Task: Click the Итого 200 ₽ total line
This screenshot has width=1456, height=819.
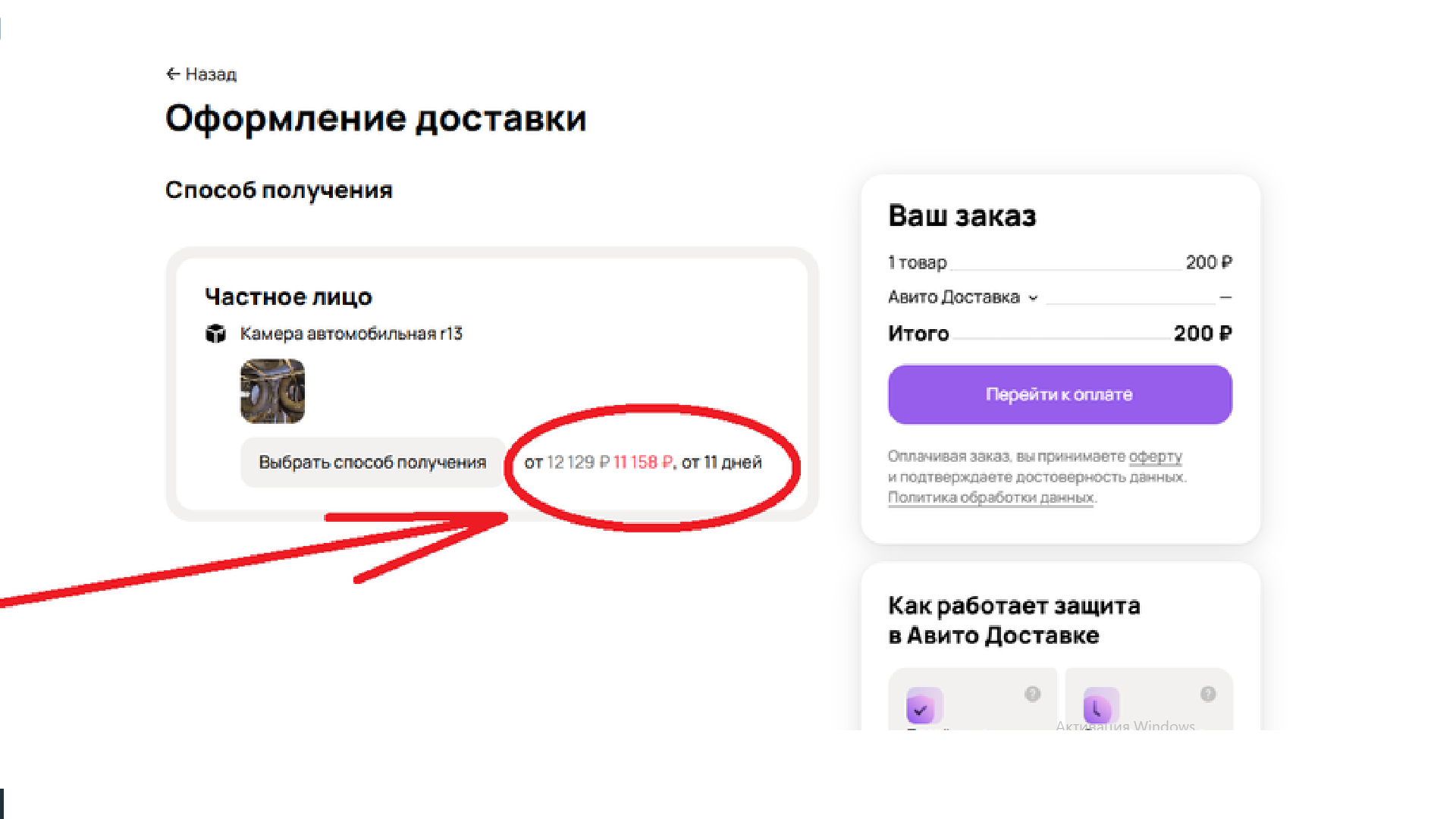Action: 1059,334
